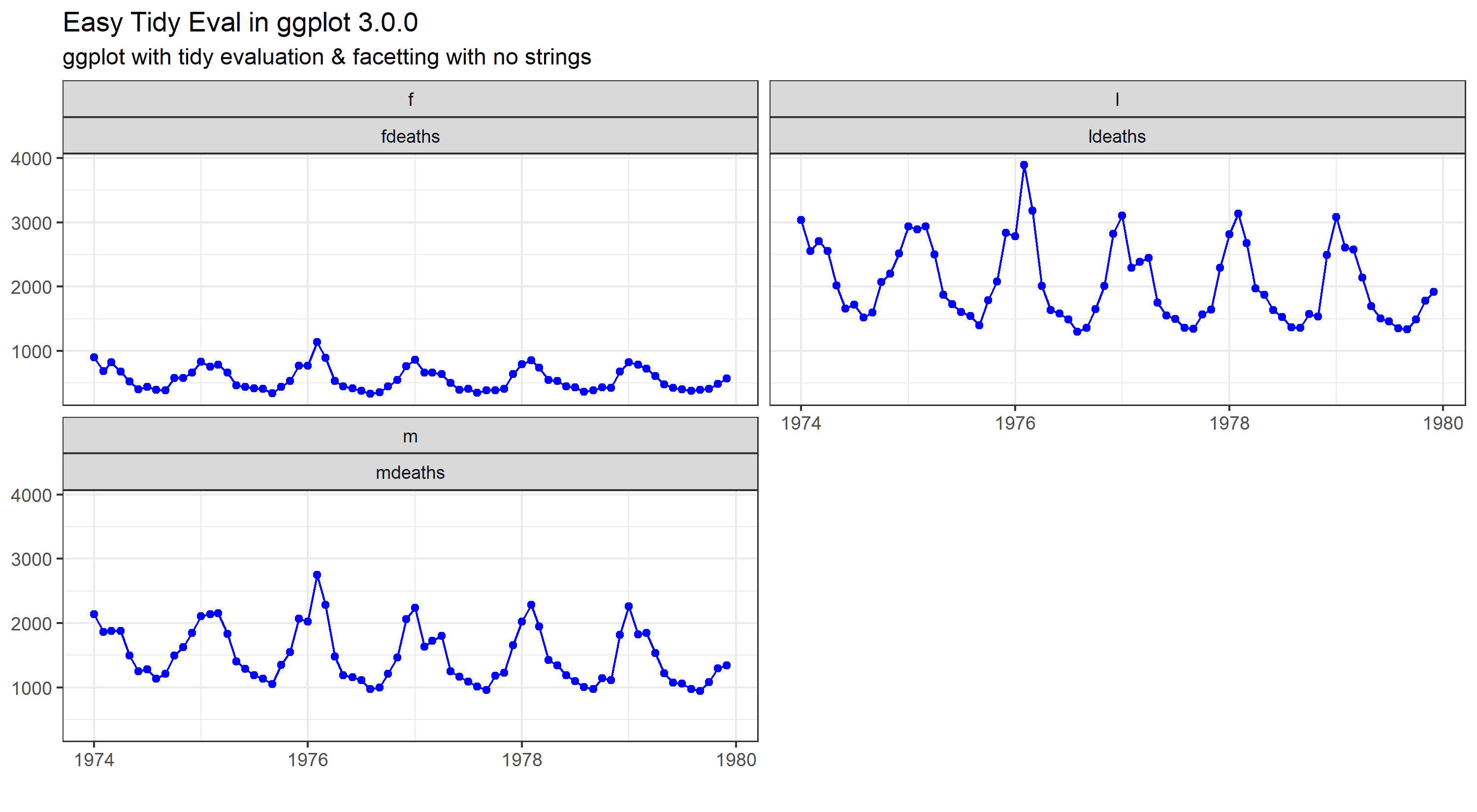Click the 4000 y-axis label of the fdeaths panel

tap(31, 159)
